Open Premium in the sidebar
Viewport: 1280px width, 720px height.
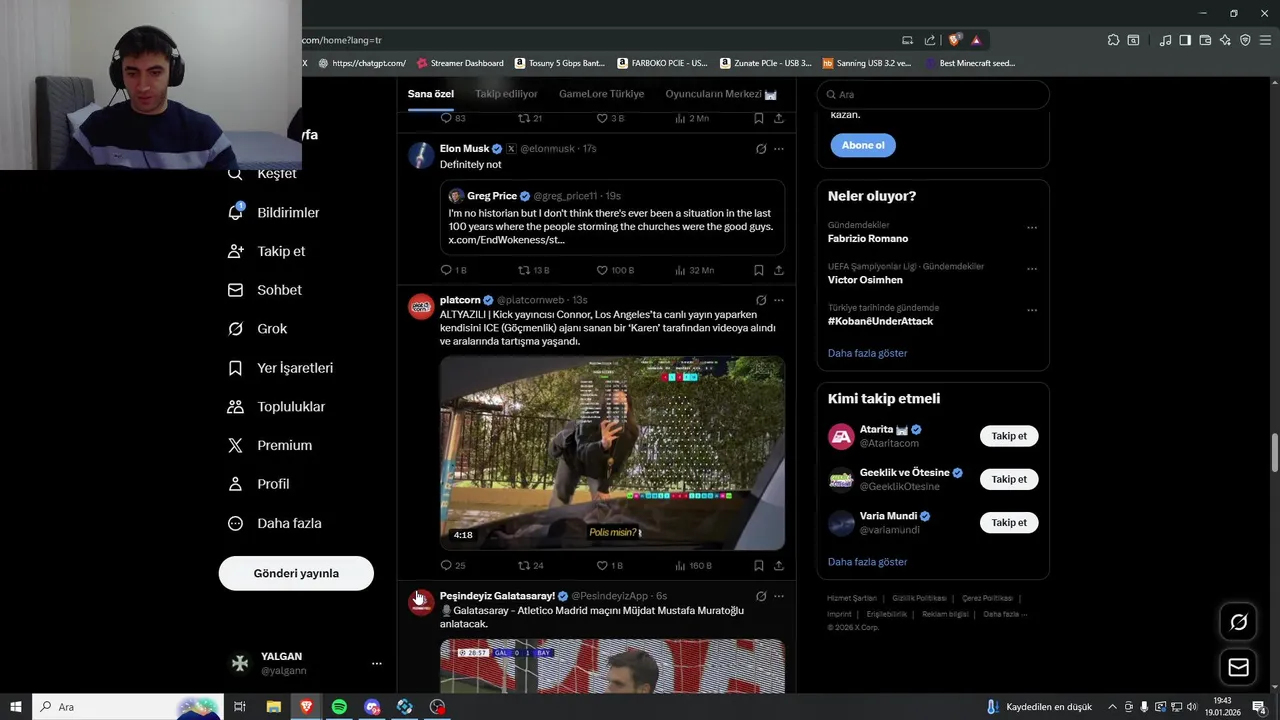[x=270, y=445]
